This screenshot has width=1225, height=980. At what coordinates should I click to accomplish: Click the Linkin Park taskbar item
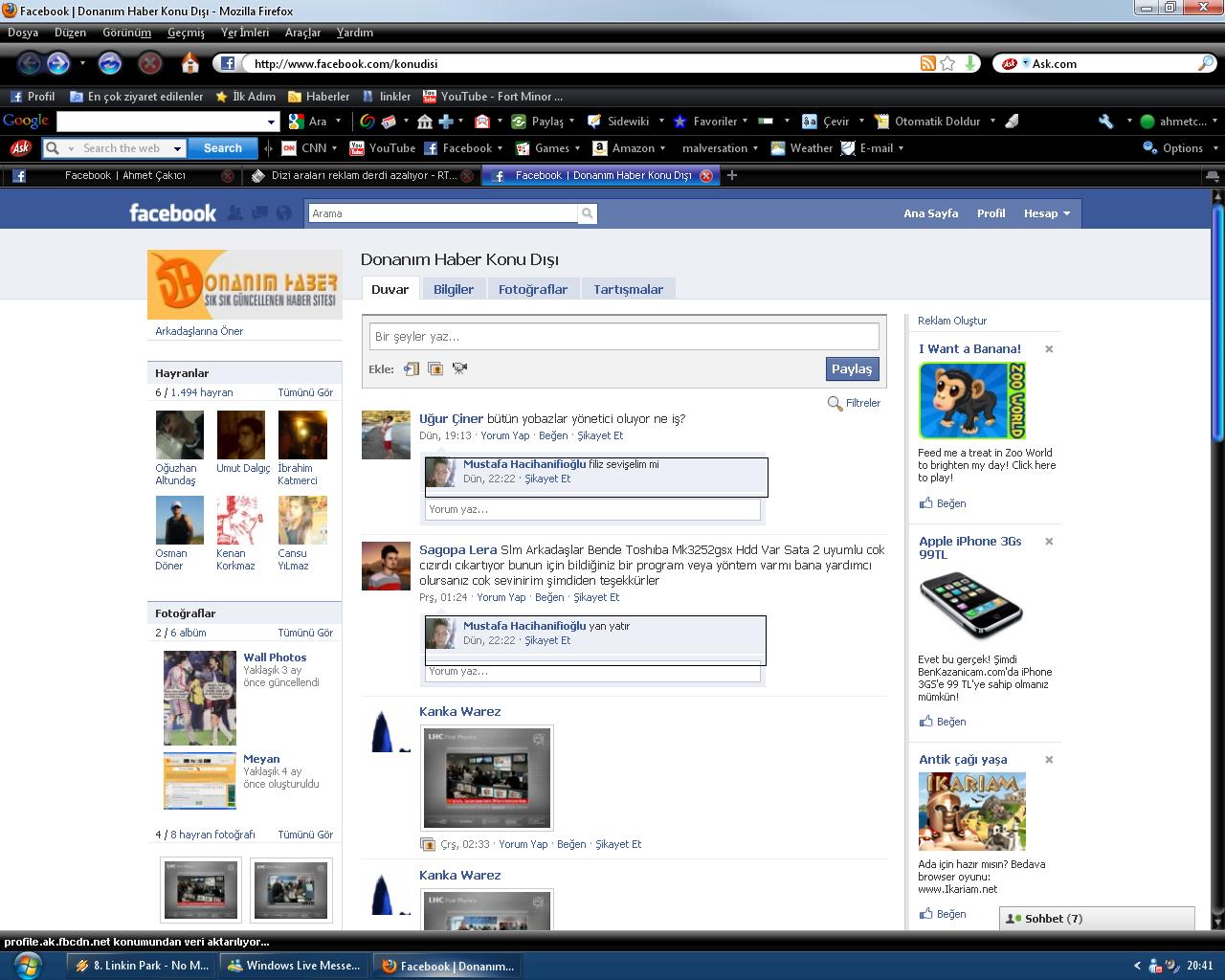(x=143, y=966)
